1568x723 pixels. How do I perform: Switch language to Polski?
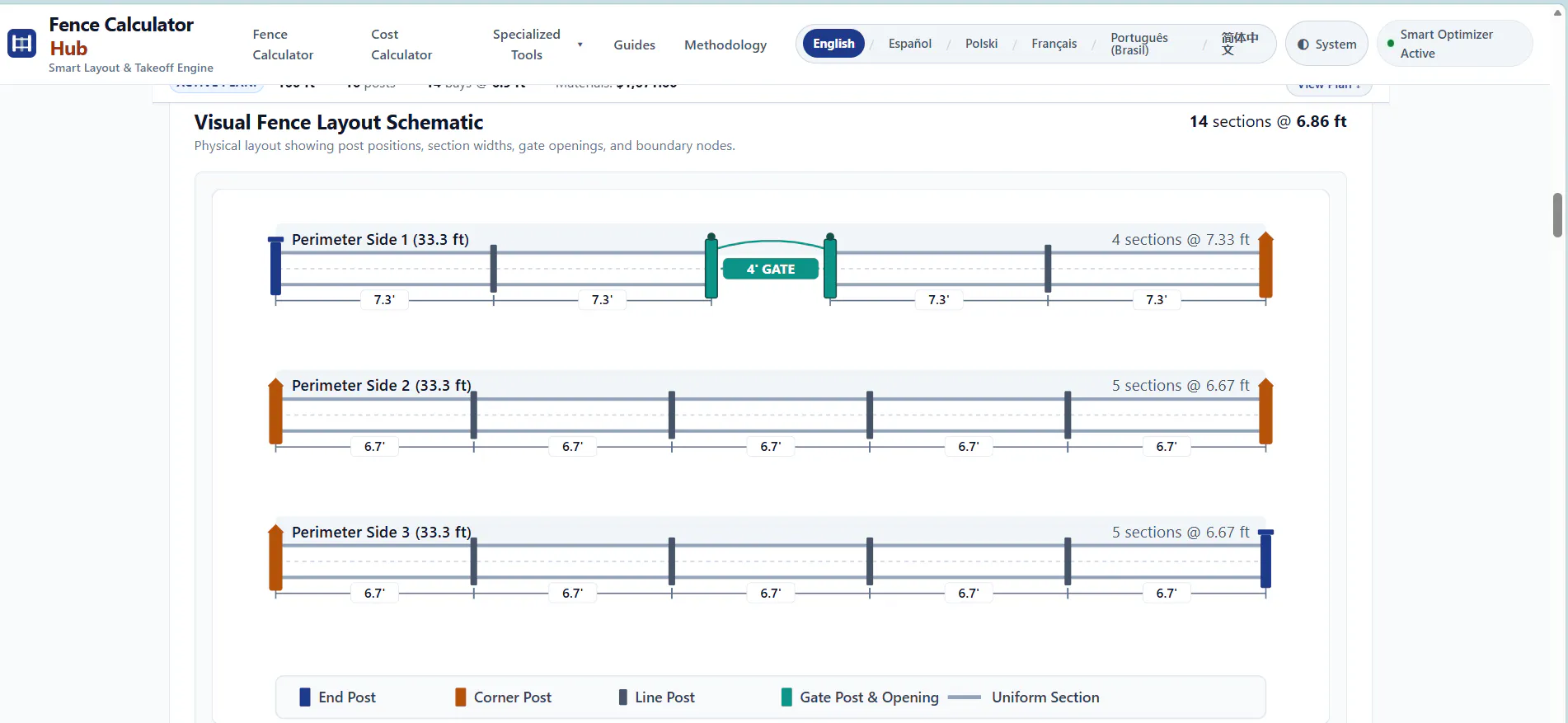(x=981, y=44)
